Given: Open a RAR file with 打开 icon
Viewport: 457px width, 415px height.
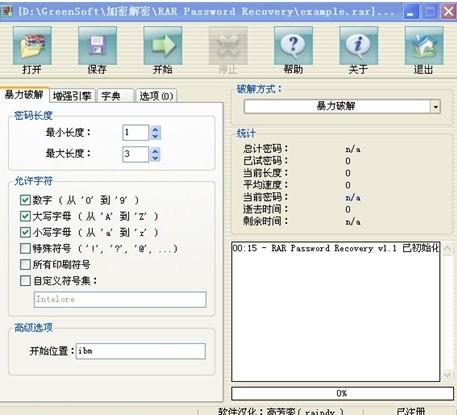Looking at the screenshot, I should point(32,46).
